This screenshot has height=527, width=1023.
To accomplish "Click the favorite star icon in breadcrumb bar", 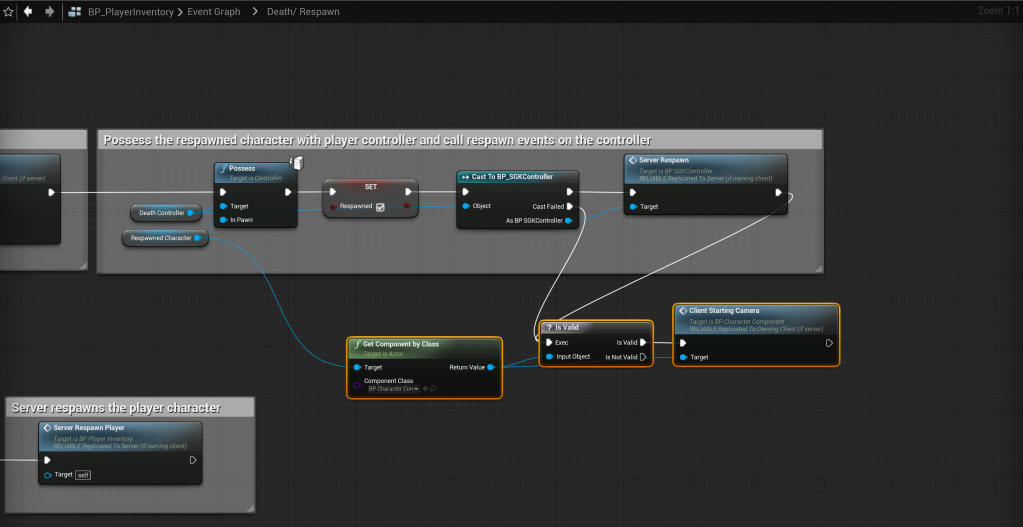I will pos(9,11).
